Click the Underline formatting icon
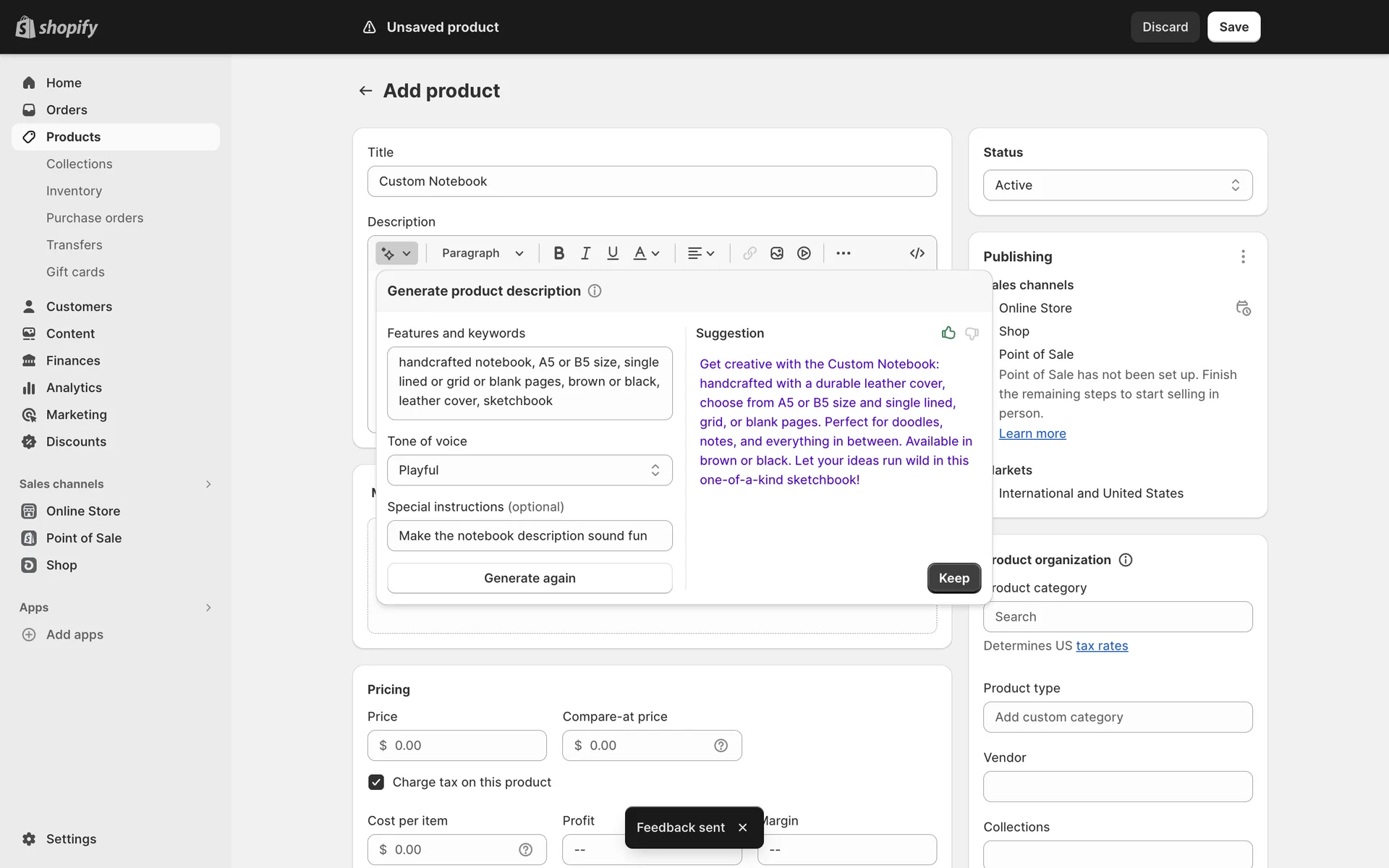The height and width of the screenshot is (868, 1389). click(x=613, y=253)
